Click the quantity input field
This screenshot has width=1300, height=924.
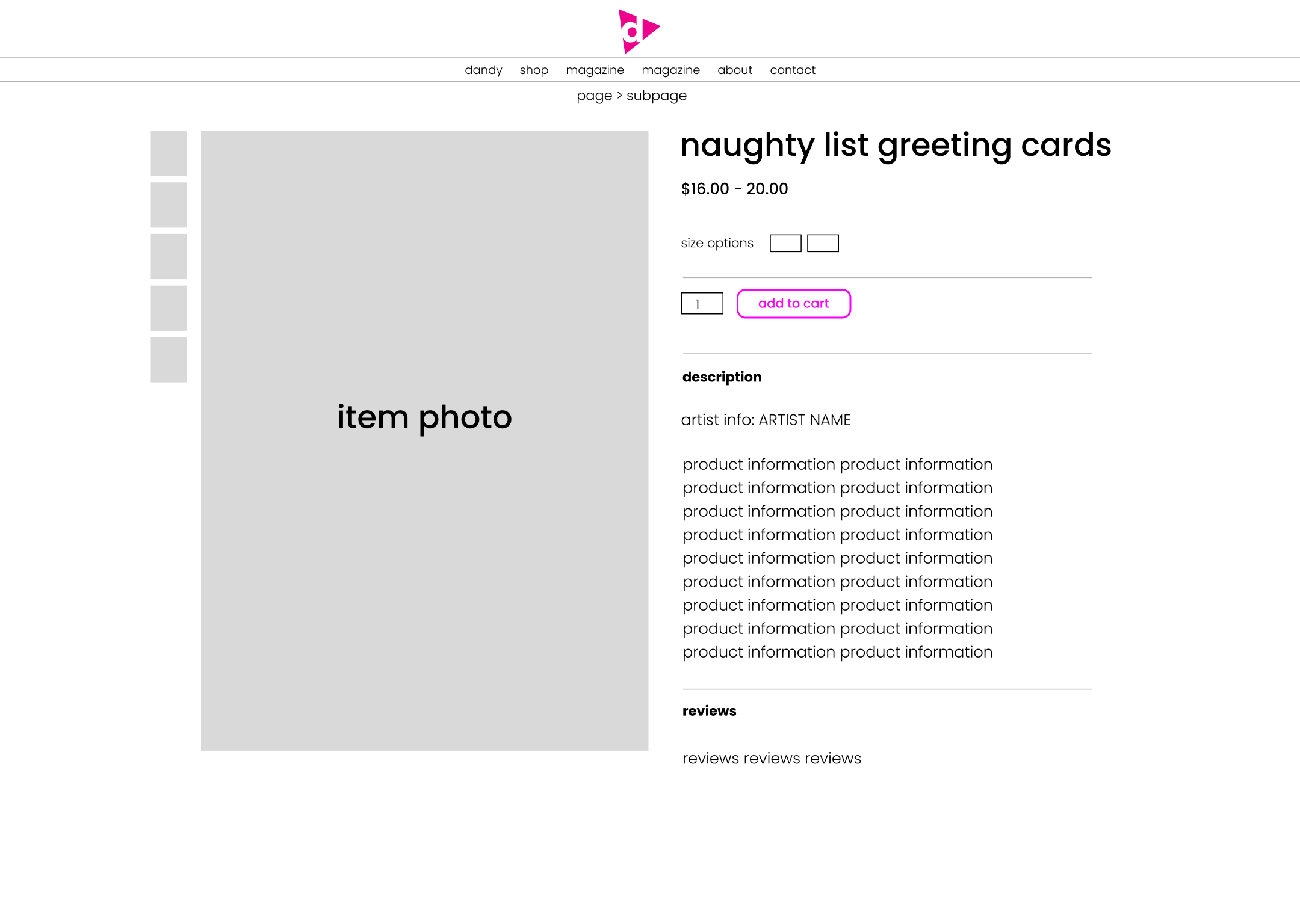tap(702, 303)
